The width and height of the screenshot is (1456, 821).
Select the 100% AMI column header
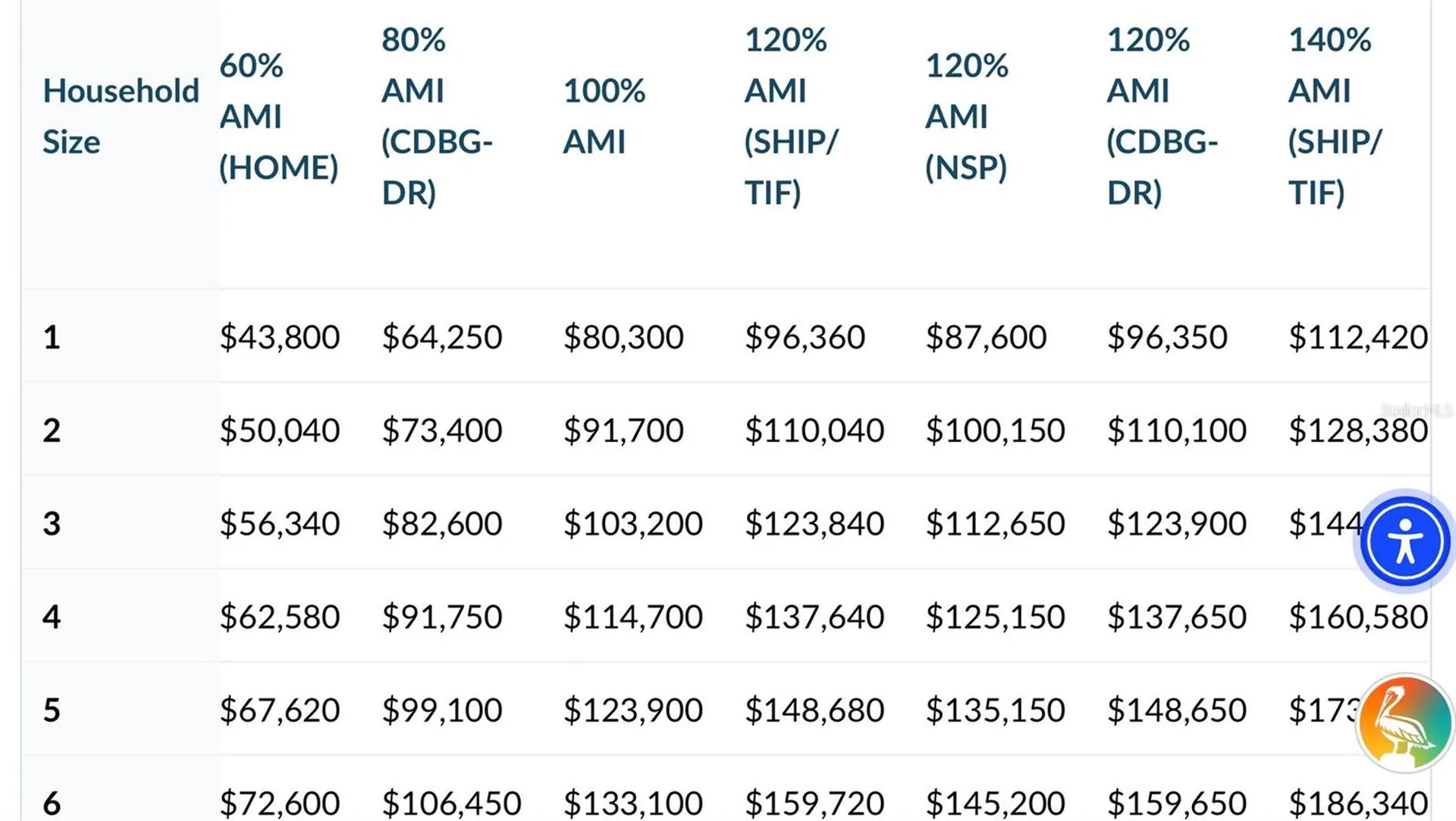[x=604, y=116]
